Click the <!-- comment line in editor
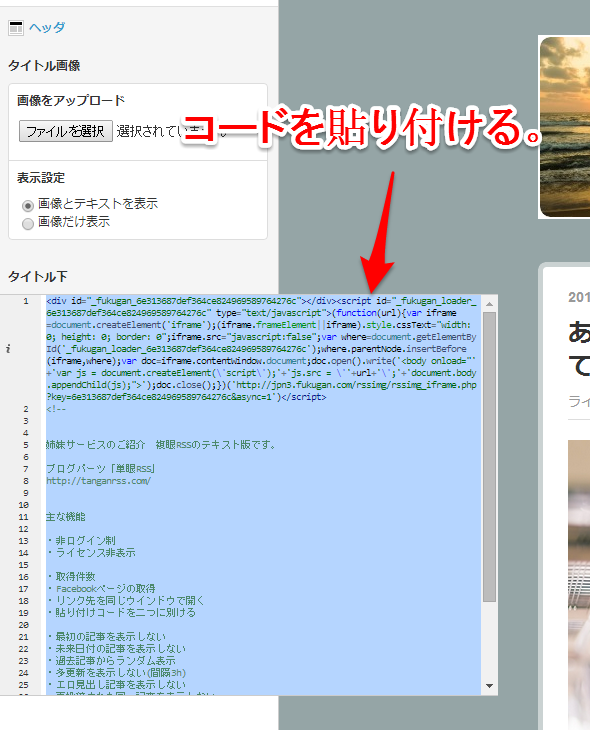The width and height of the screenshot is (590, 730). tap(56, 409)
